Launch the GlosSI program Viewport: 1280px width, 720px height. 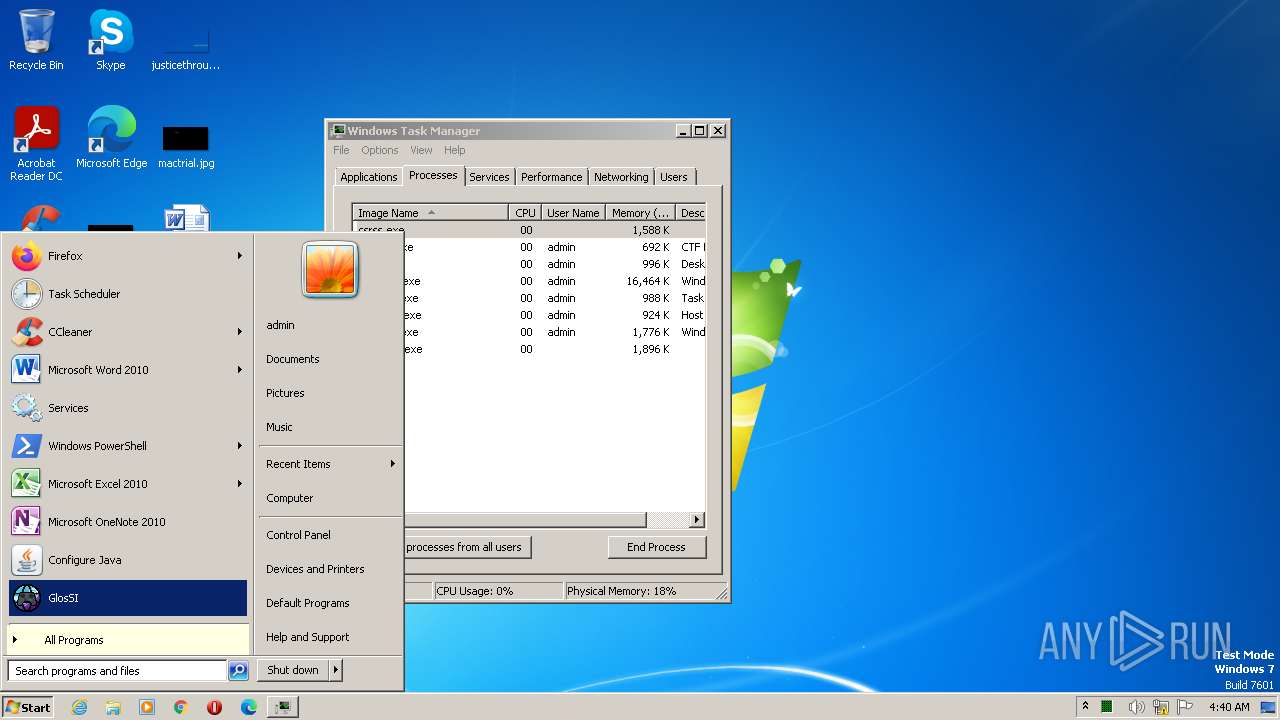(x=128, y=598)
